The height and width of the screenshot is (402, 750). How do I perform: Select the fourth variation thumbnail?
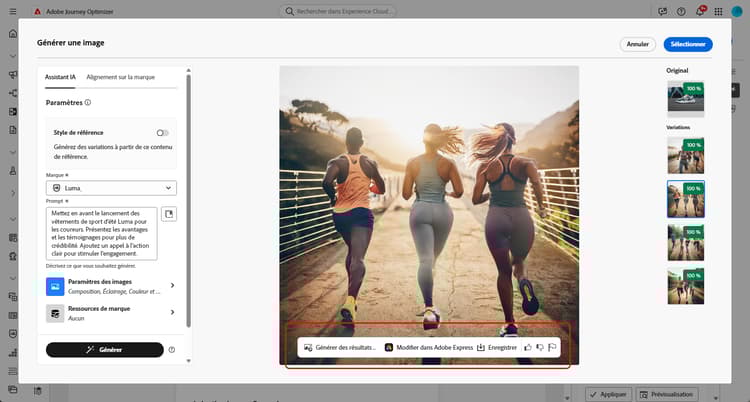click(x=685, y=286)
